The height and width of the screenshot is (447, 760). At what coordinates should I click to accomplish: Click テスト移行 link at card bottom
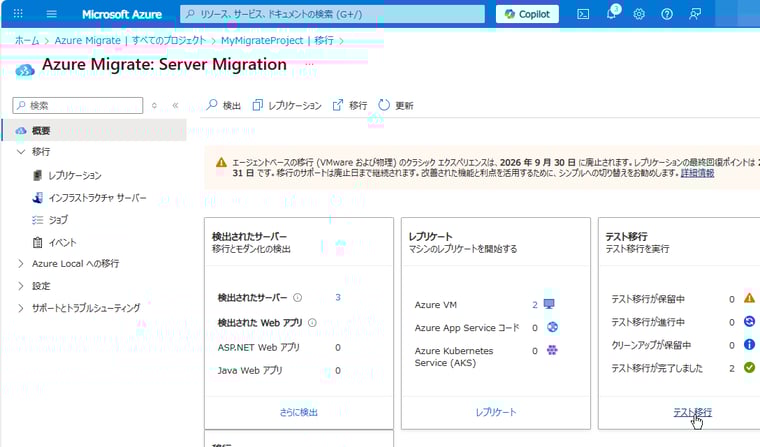click(692, 413)
